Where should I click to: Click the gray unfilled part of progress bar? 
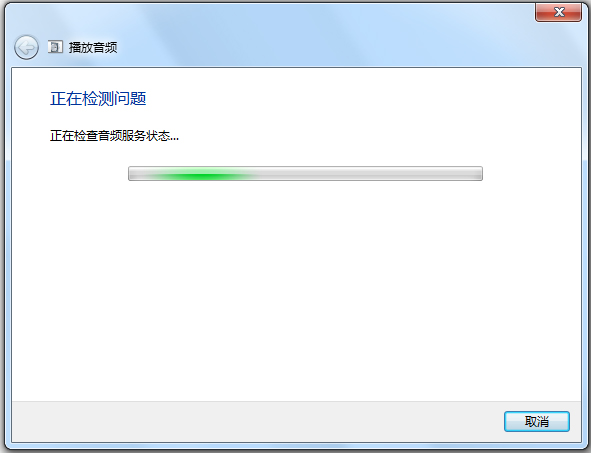coord(369,174)
